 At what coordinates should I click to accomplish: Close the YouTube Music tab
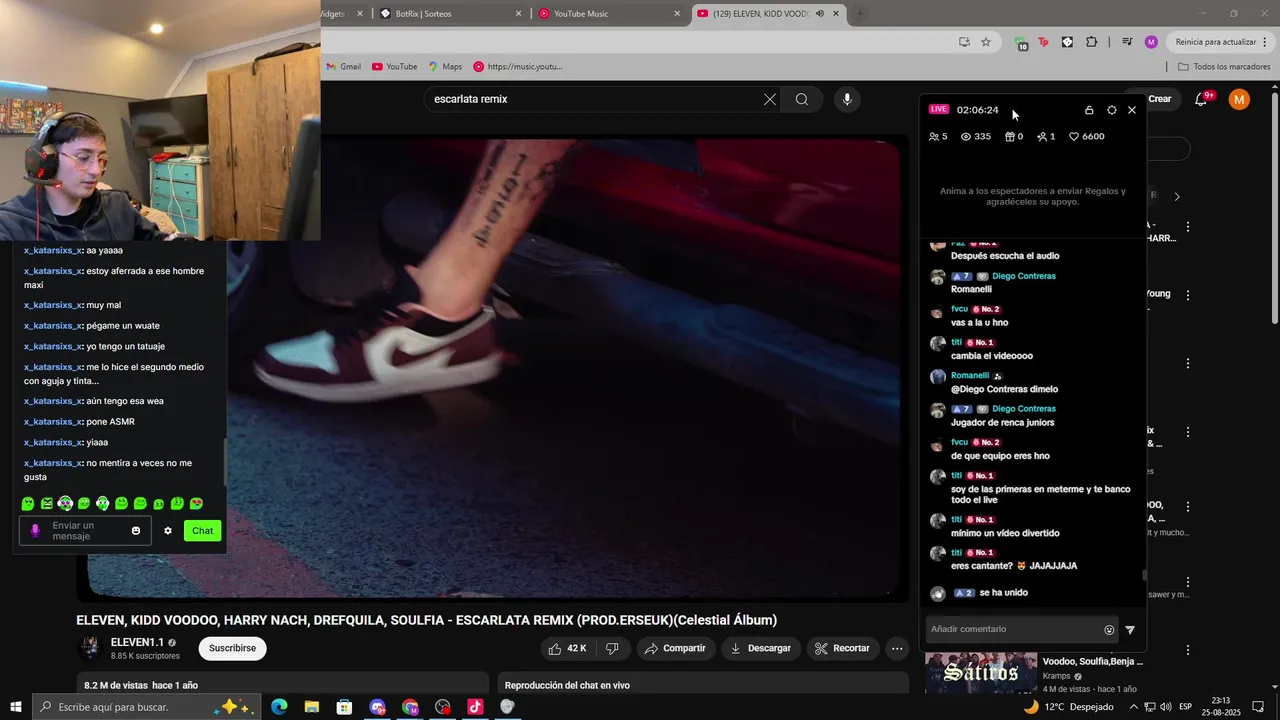[677, 14]
